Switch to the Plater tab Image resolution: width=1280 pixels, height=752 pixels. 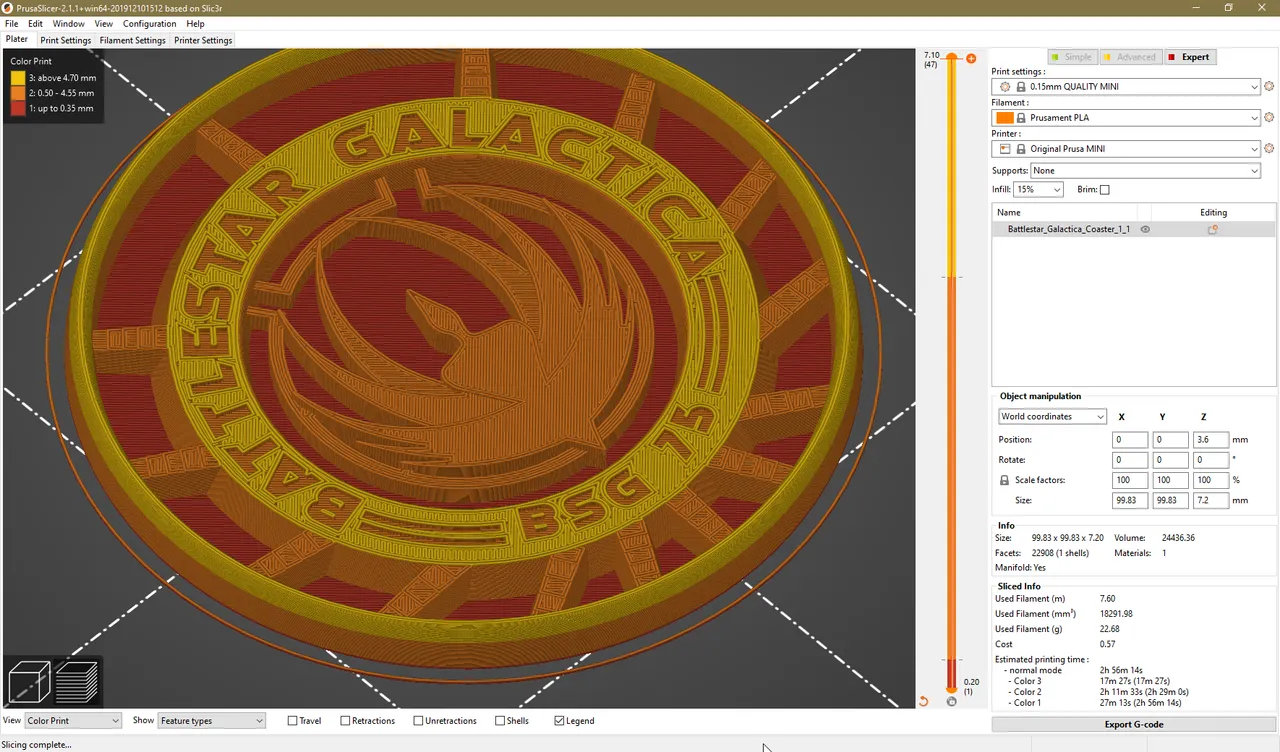click(x=17, y=40)
